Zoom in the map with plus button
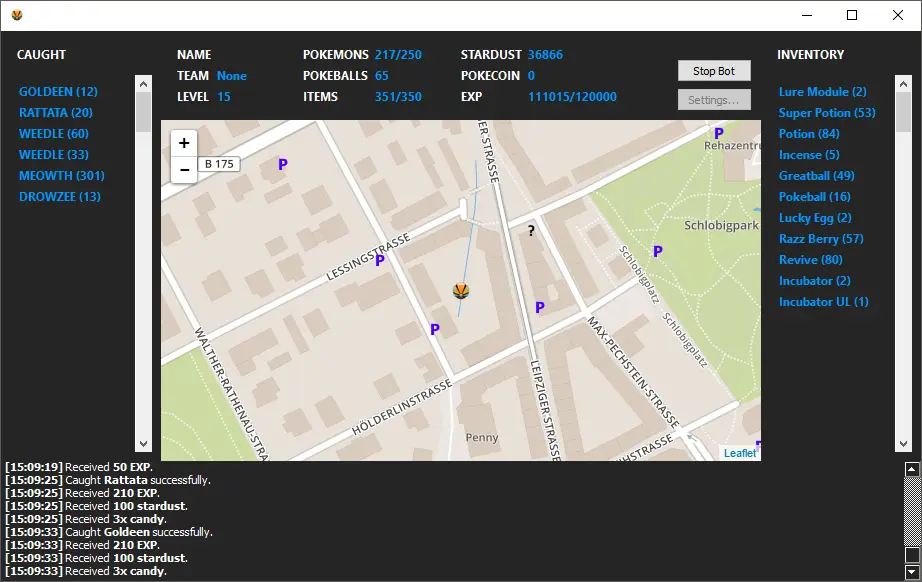Viewport: 922px width, 582px height. 184,144
